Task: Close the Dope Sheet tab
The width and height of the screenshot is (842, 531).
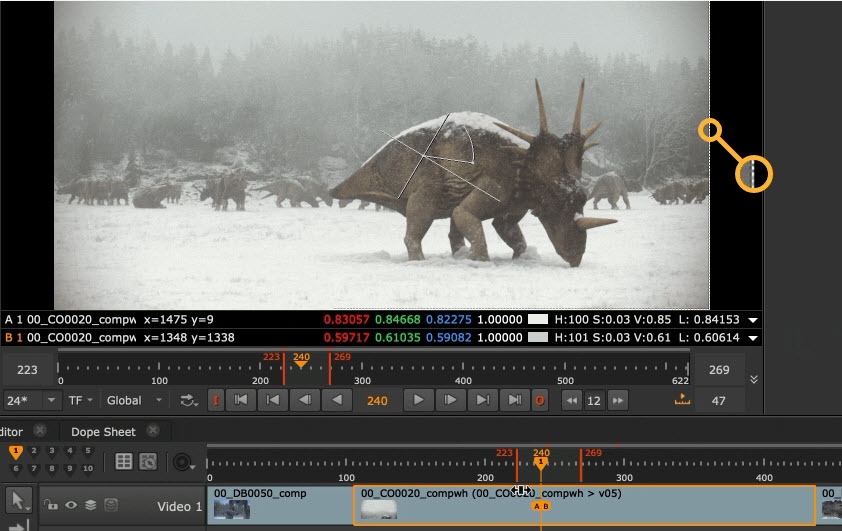Action: click(x=153, y=431)
